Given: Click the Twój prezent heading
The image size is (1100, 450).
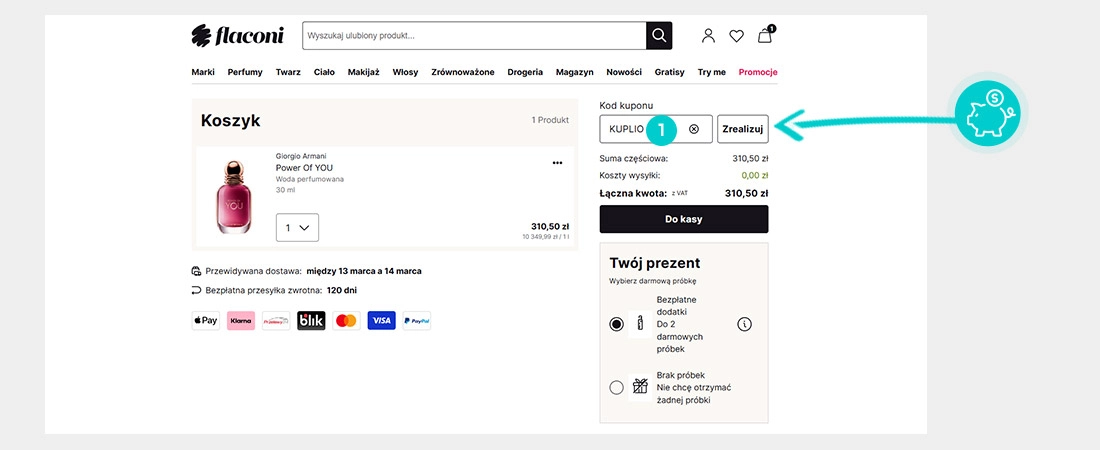Looking at the screenshot, I should coord(655,263).
